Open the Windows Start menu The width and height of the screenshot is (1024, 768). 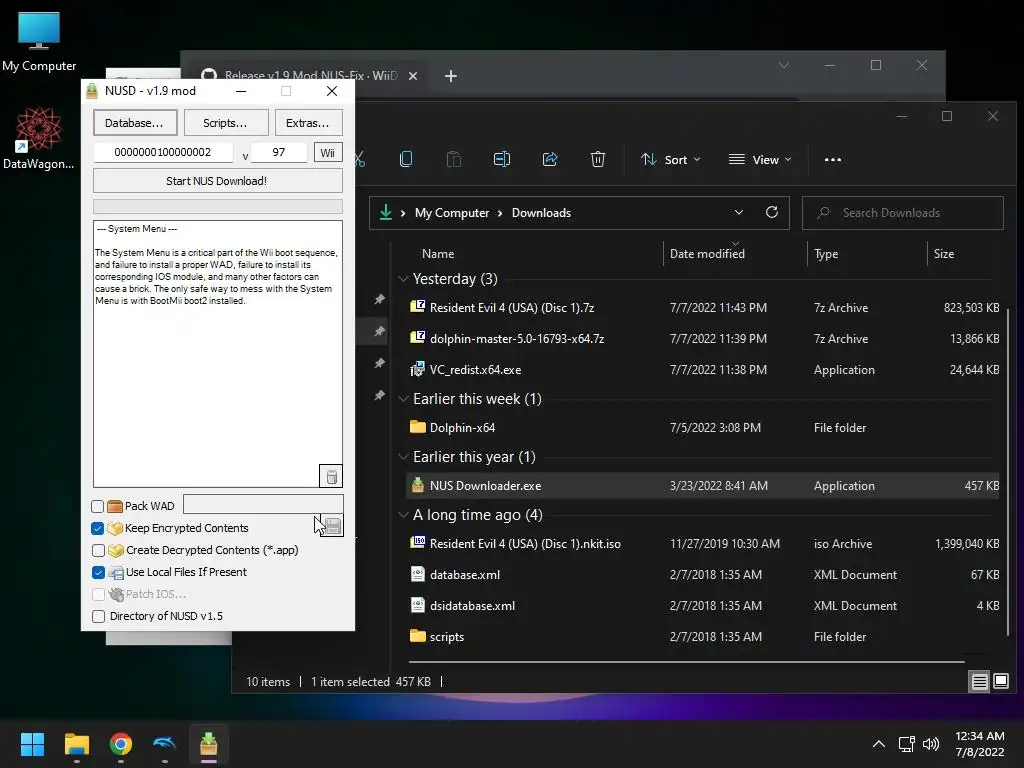coord(32,744)
